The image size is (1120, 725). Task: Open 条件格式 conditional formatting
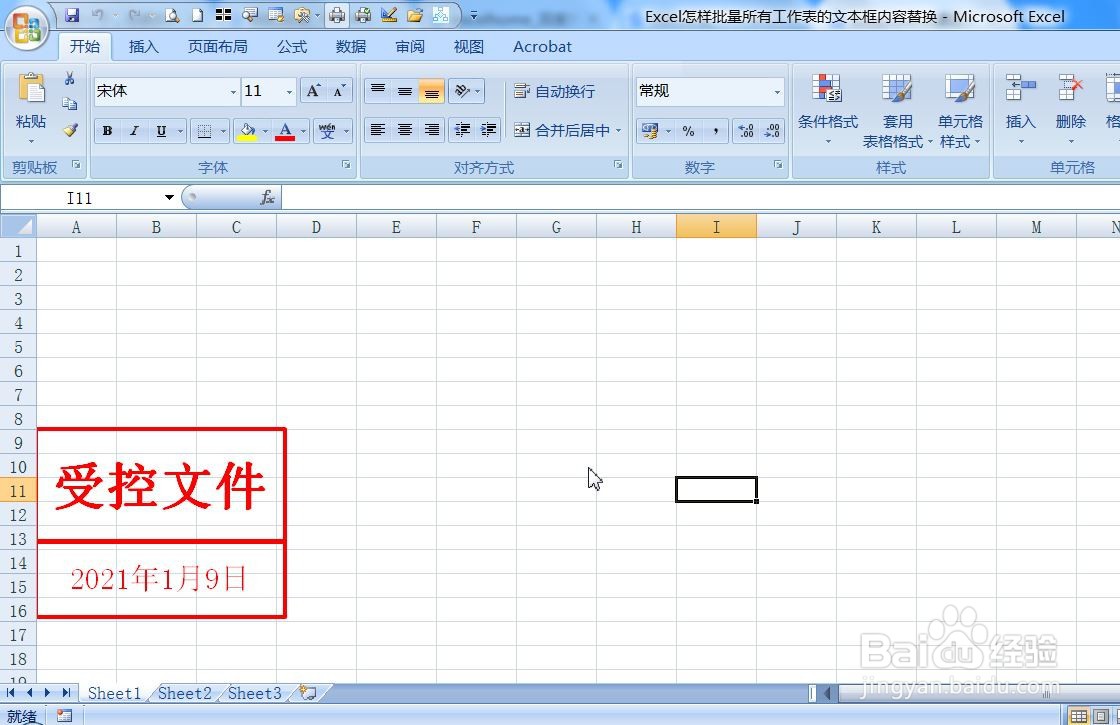click(828, 109)
